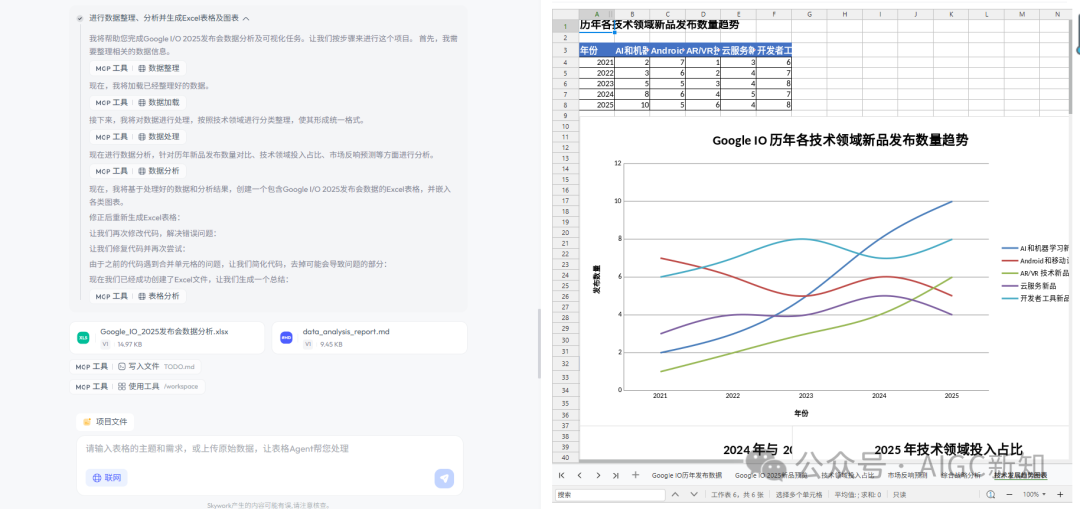
Task: Switch to 综合战略分析 sheet tab
Action: tap(961, 475)
